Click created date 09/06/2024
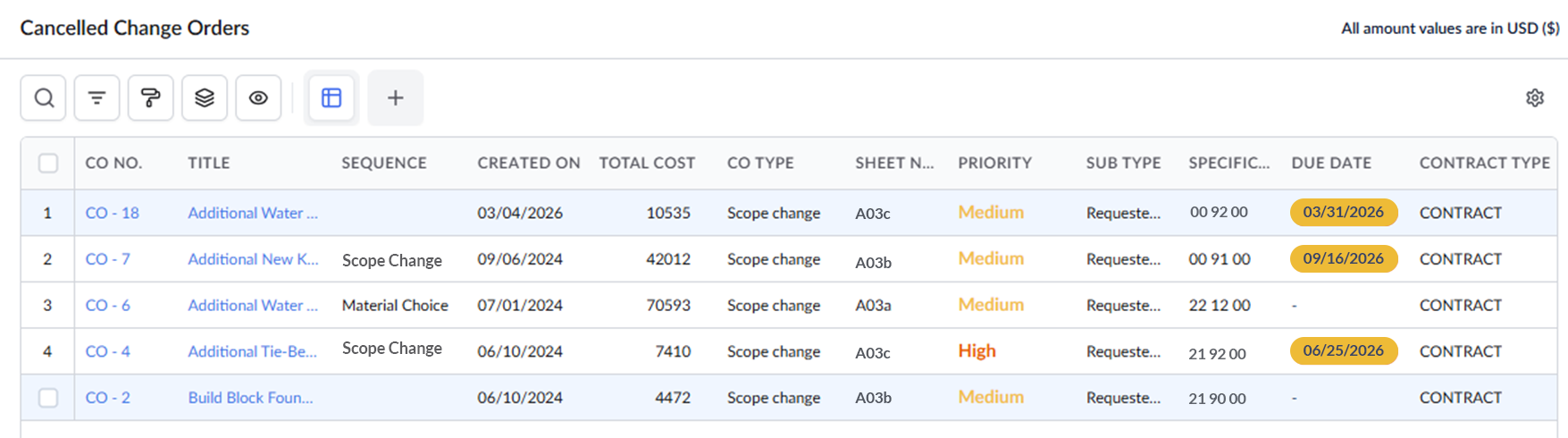Image resolution: width=1568 pixels, height=438 pixels. tap(520, 259)
